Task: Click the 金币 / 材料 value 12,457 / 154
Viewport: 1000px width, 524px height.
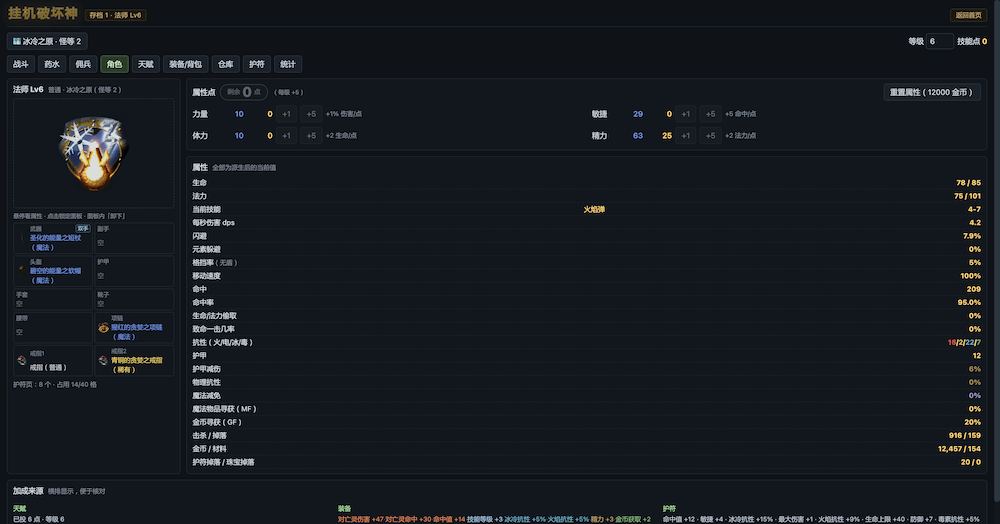Action: pos(959,449)
